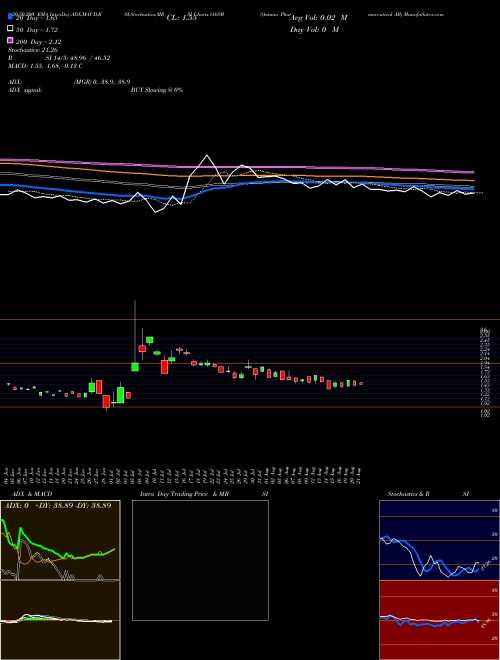Click the 'MACD: 1.55, 1.68, -0.13 C' reading
This screenshot has height=660, width=500.
point(45,66)
